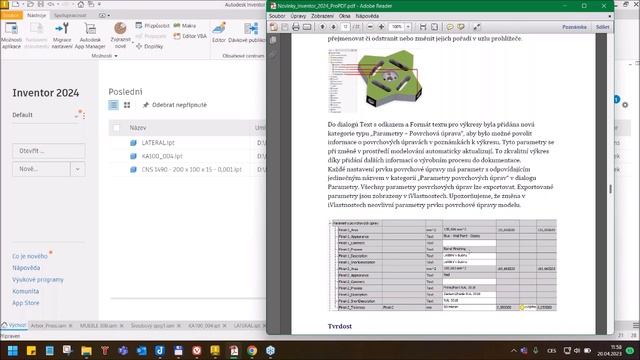The height and width of the screenshot is (360, 640).
Task: Go to next page in Adobe Reader
Action: point(333,27)
